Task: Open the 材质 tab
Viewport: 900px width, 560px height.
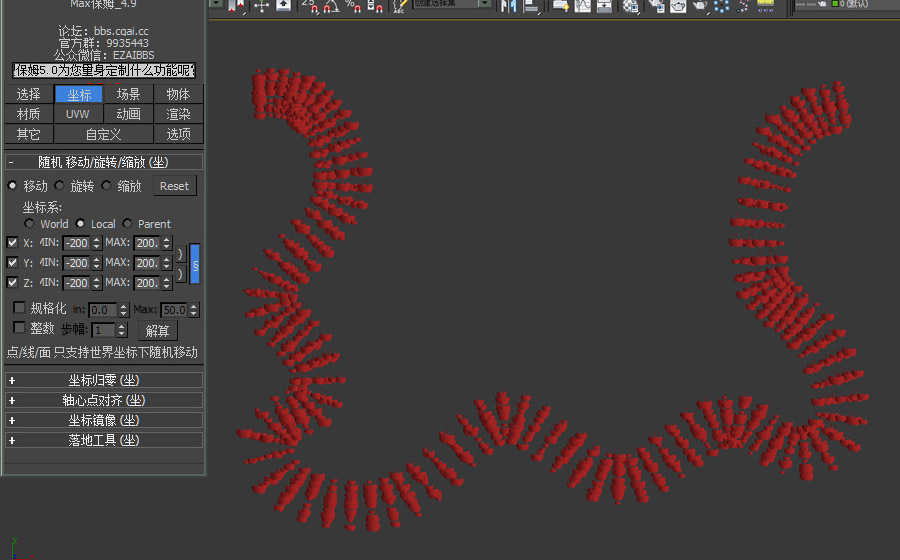Action: coord(28,114)
